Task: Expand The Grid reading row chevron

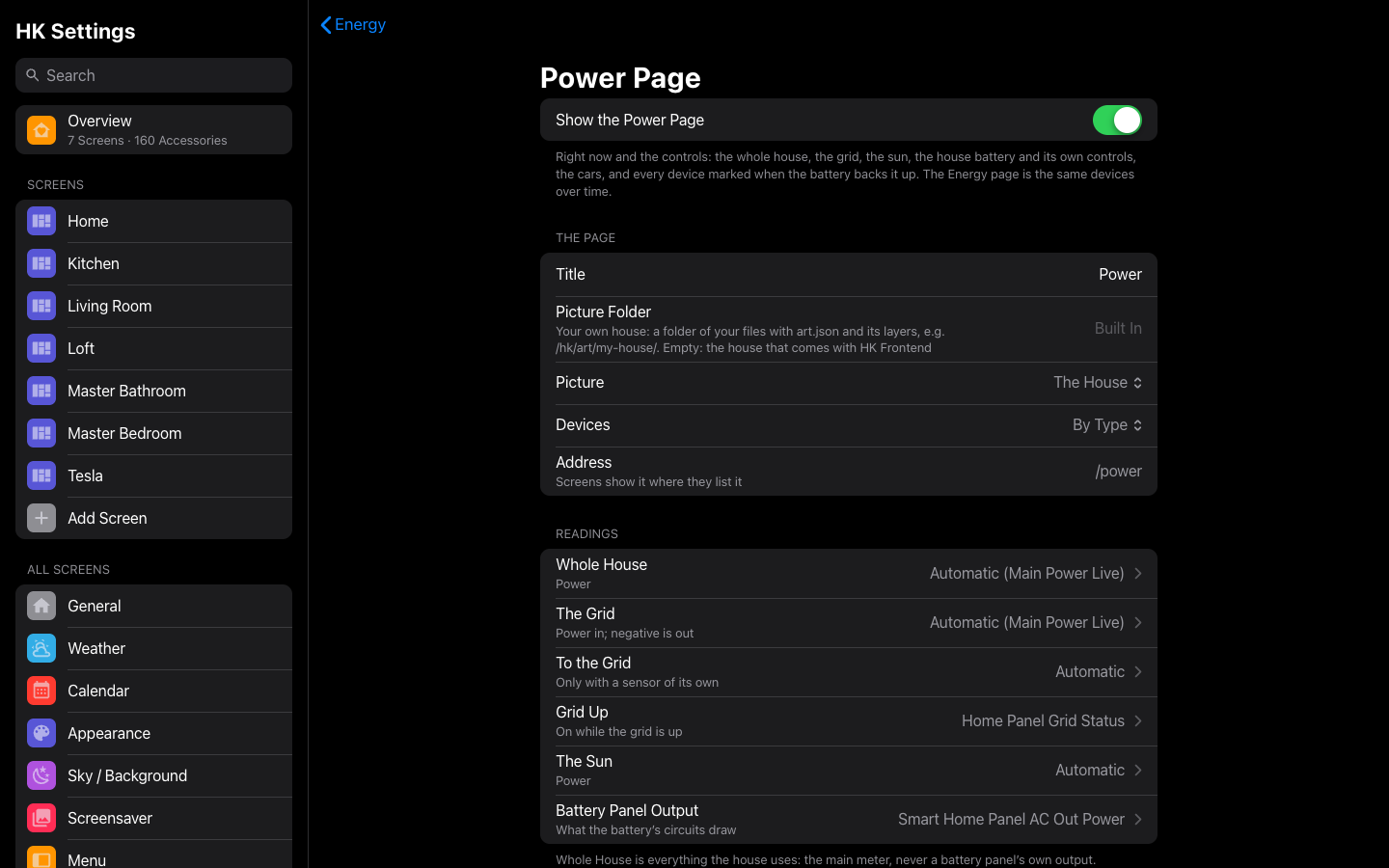Action: pos(1138,623)
